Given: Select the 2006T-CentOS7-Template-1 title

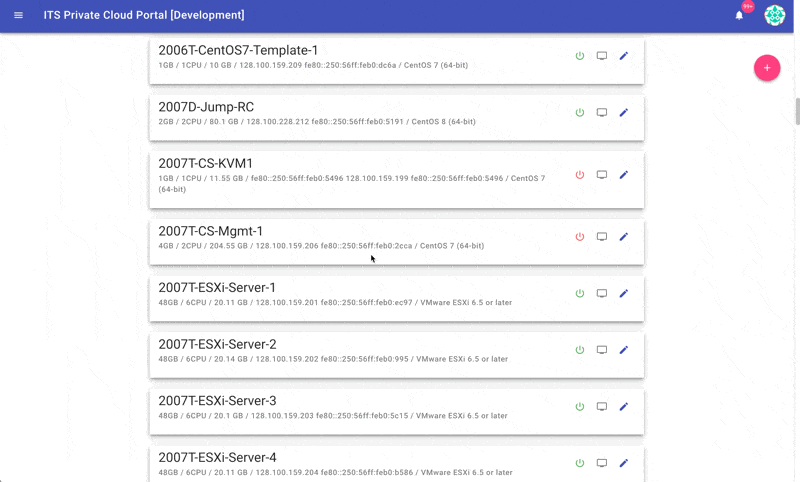Looking at the screenshot, I should point(238,50).
